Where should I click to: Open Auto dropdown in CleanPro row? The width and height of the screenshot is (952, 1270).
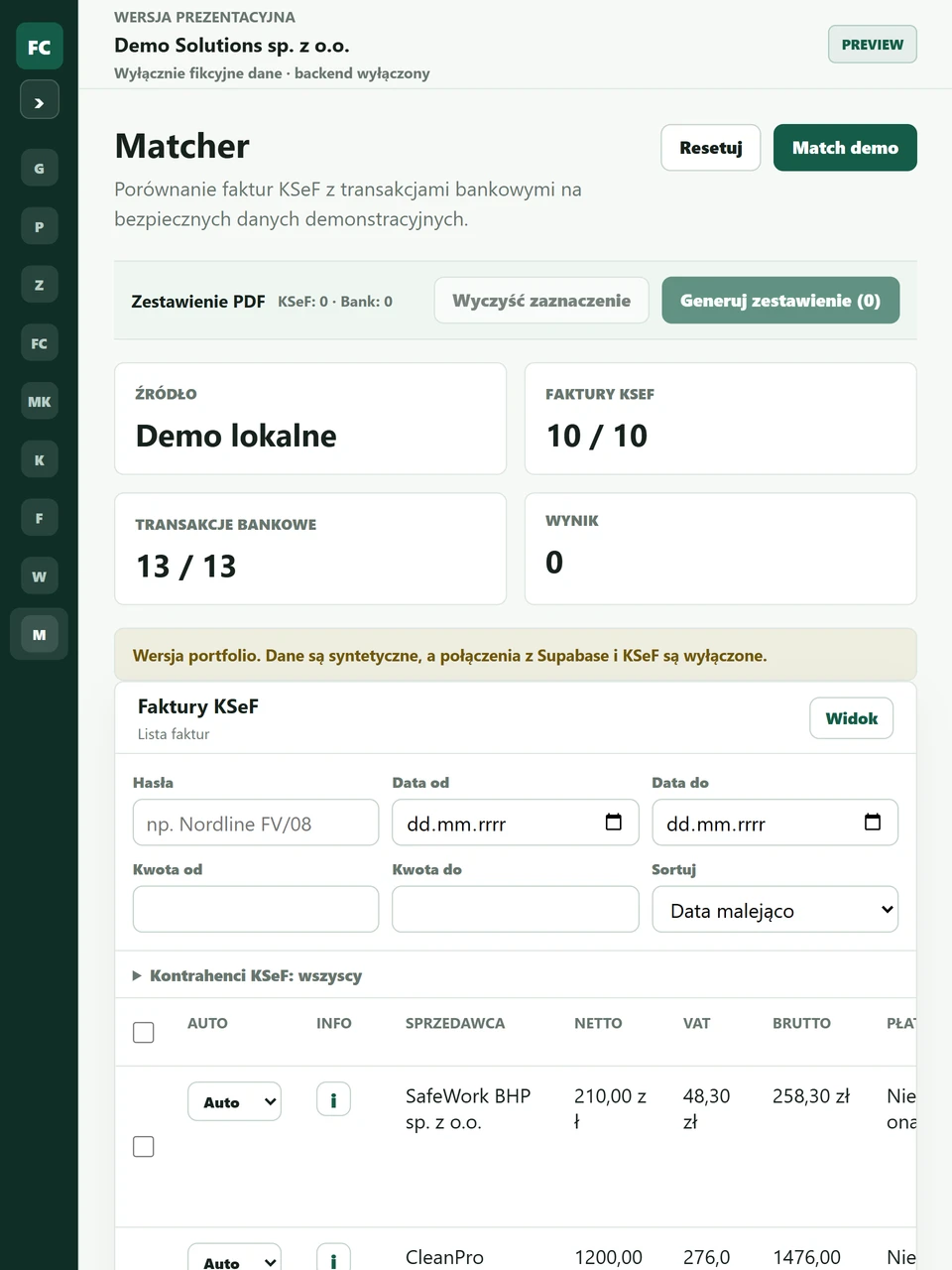(234, 1258)
